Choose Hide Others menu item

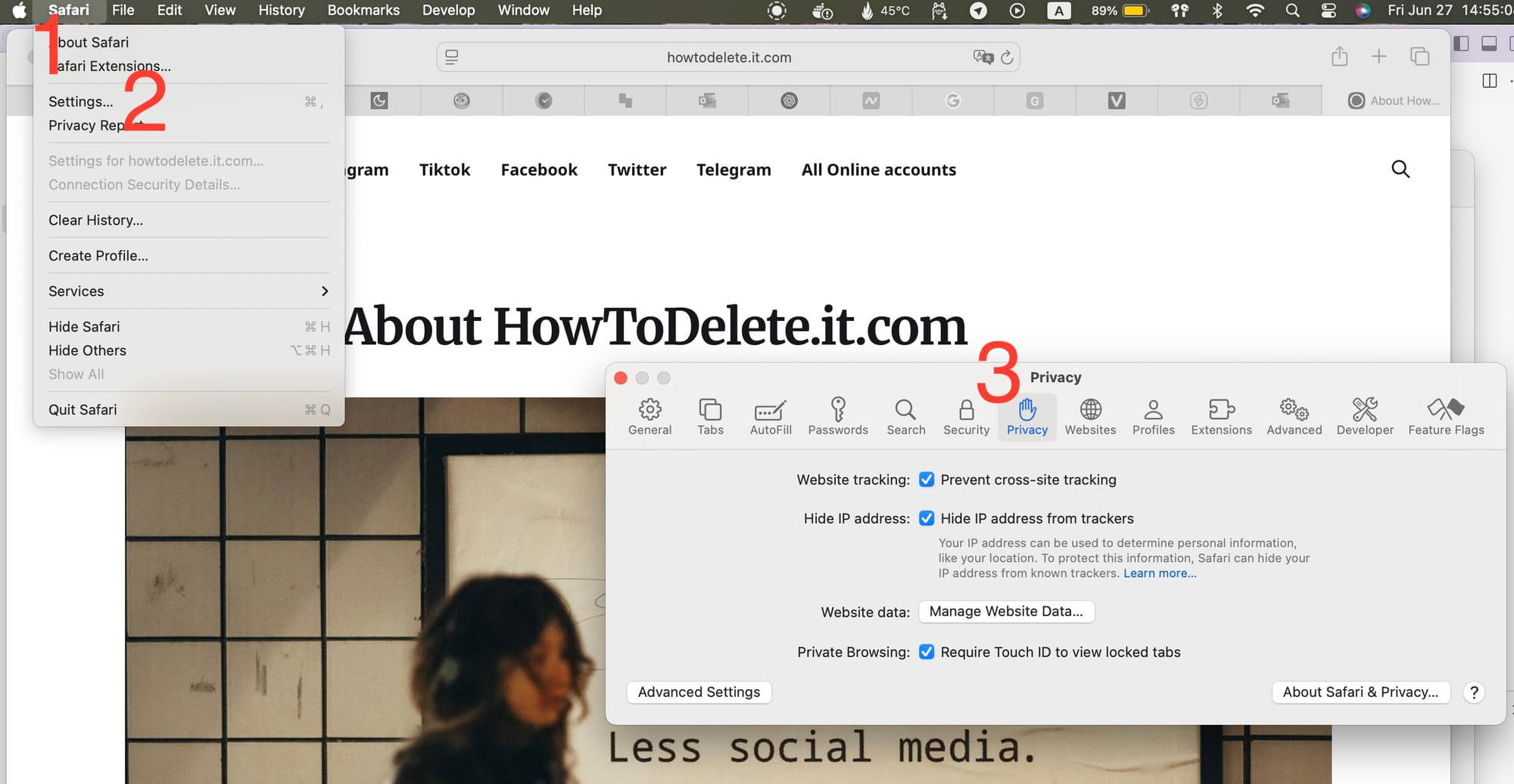188,350
